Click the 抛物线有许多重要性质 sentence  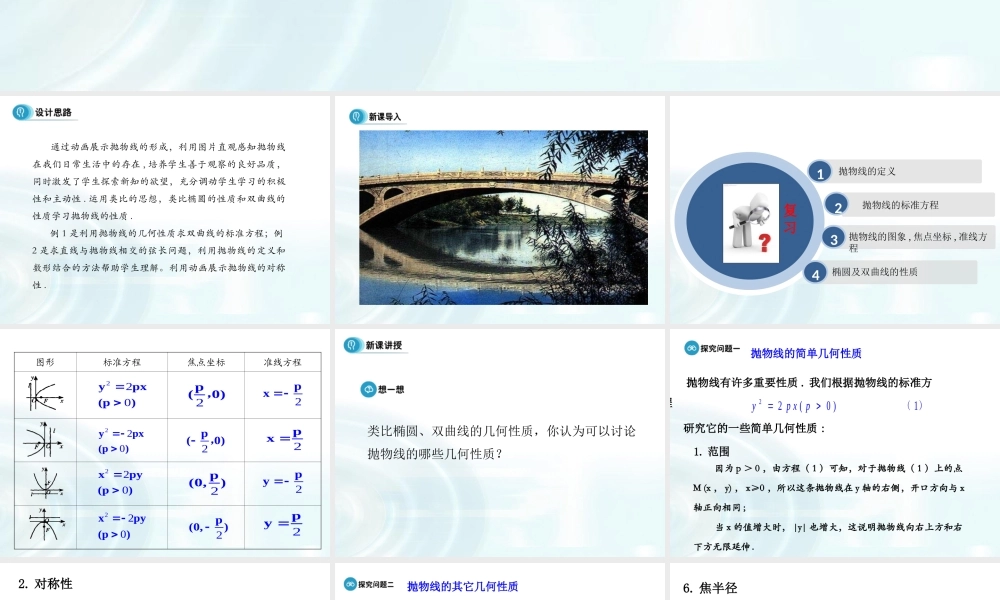click(x=809, y=383)
